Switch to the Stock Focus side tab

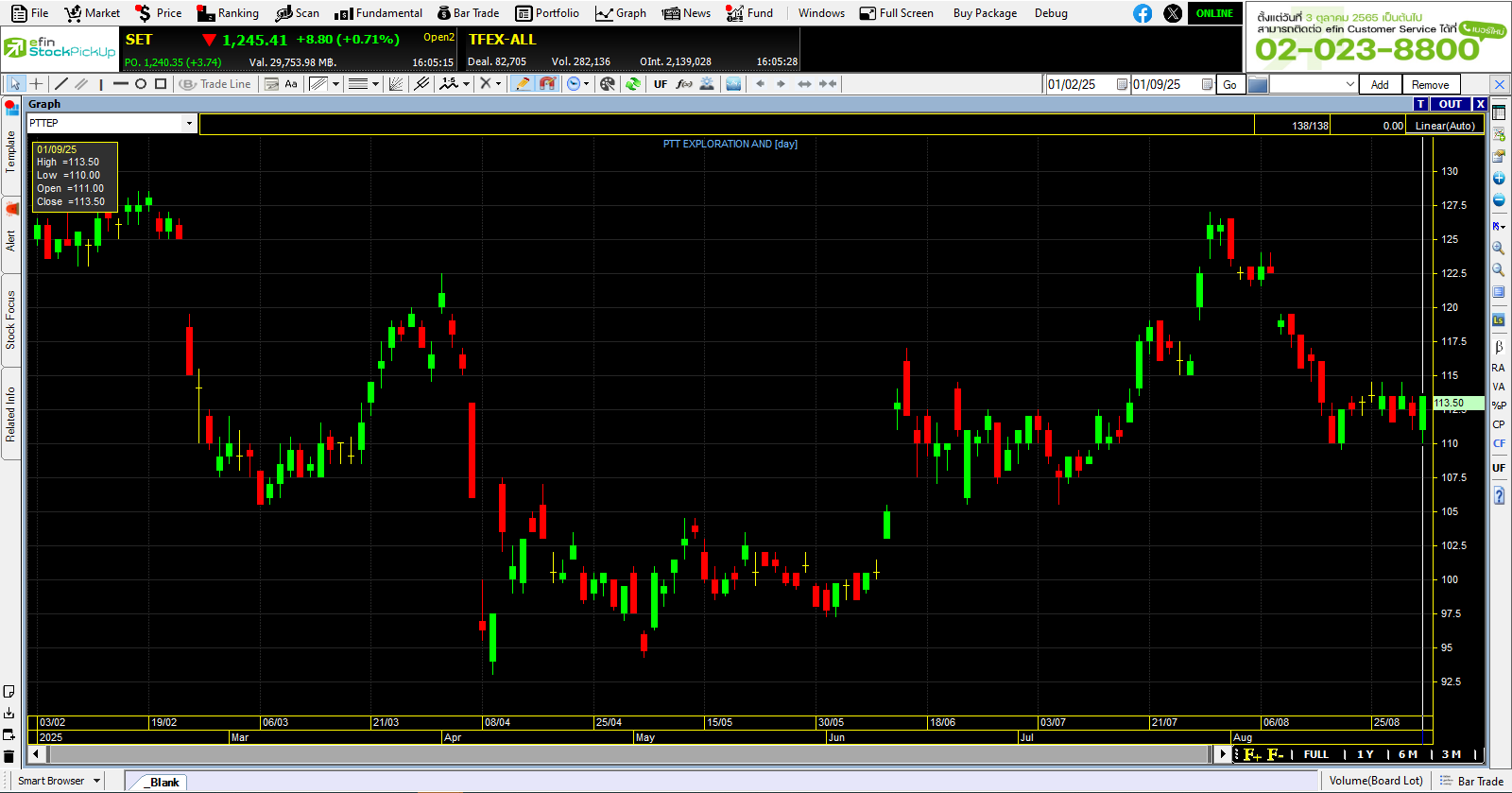coord(10,319)
